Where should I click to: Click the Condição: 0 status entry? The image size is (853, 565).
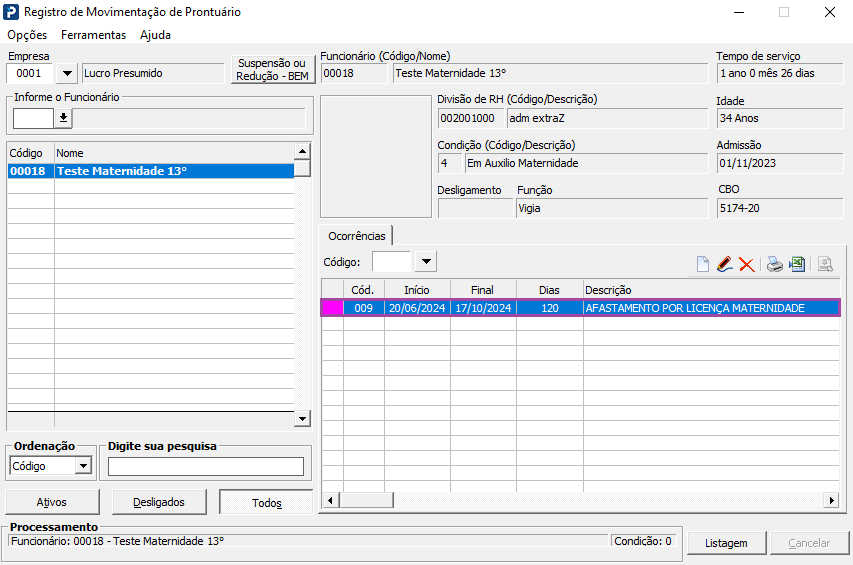(642, 541)
